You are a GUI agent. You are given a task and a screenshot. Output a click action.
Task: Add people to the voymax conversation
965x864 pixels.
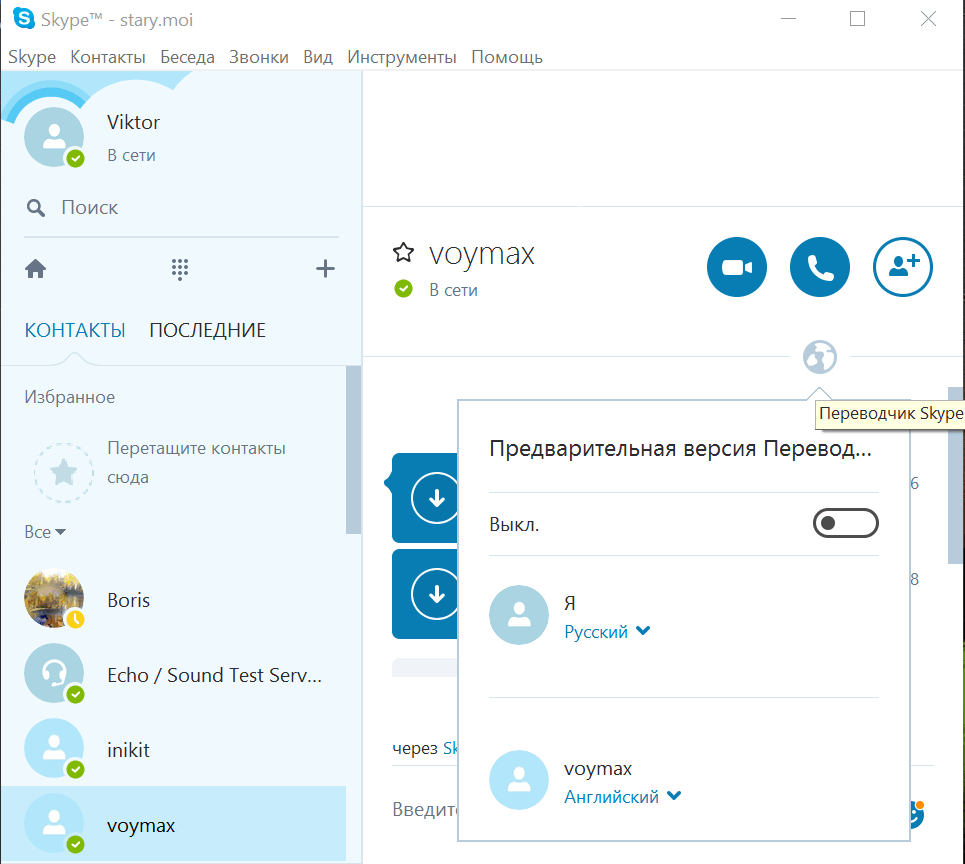pyautogui.click(x=902, y=267)
